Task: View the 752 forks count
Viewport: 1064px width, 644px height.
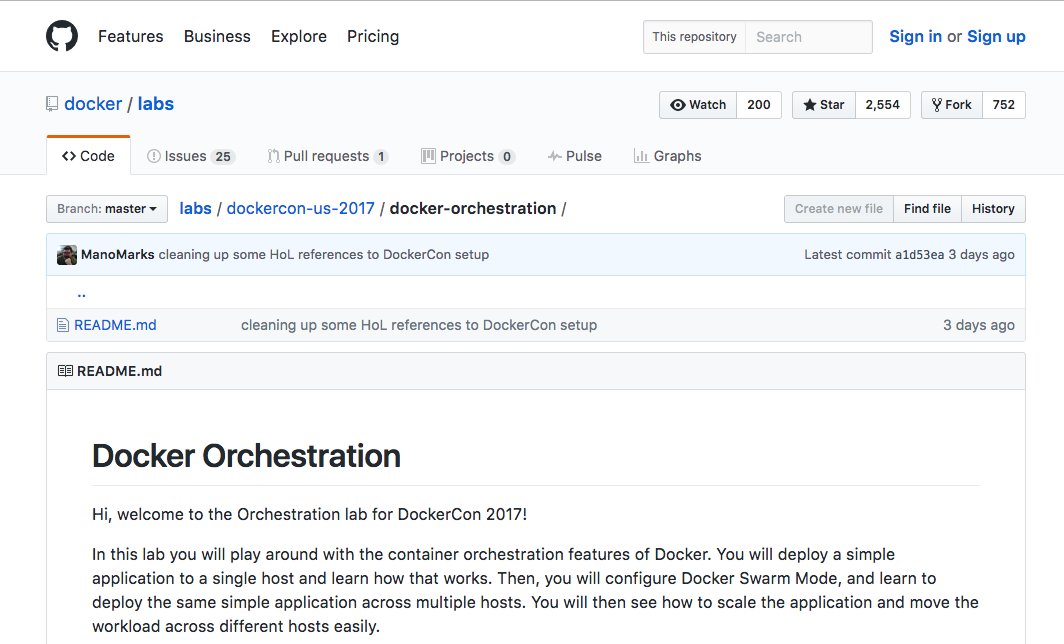Action: [x=1004, y=105]
